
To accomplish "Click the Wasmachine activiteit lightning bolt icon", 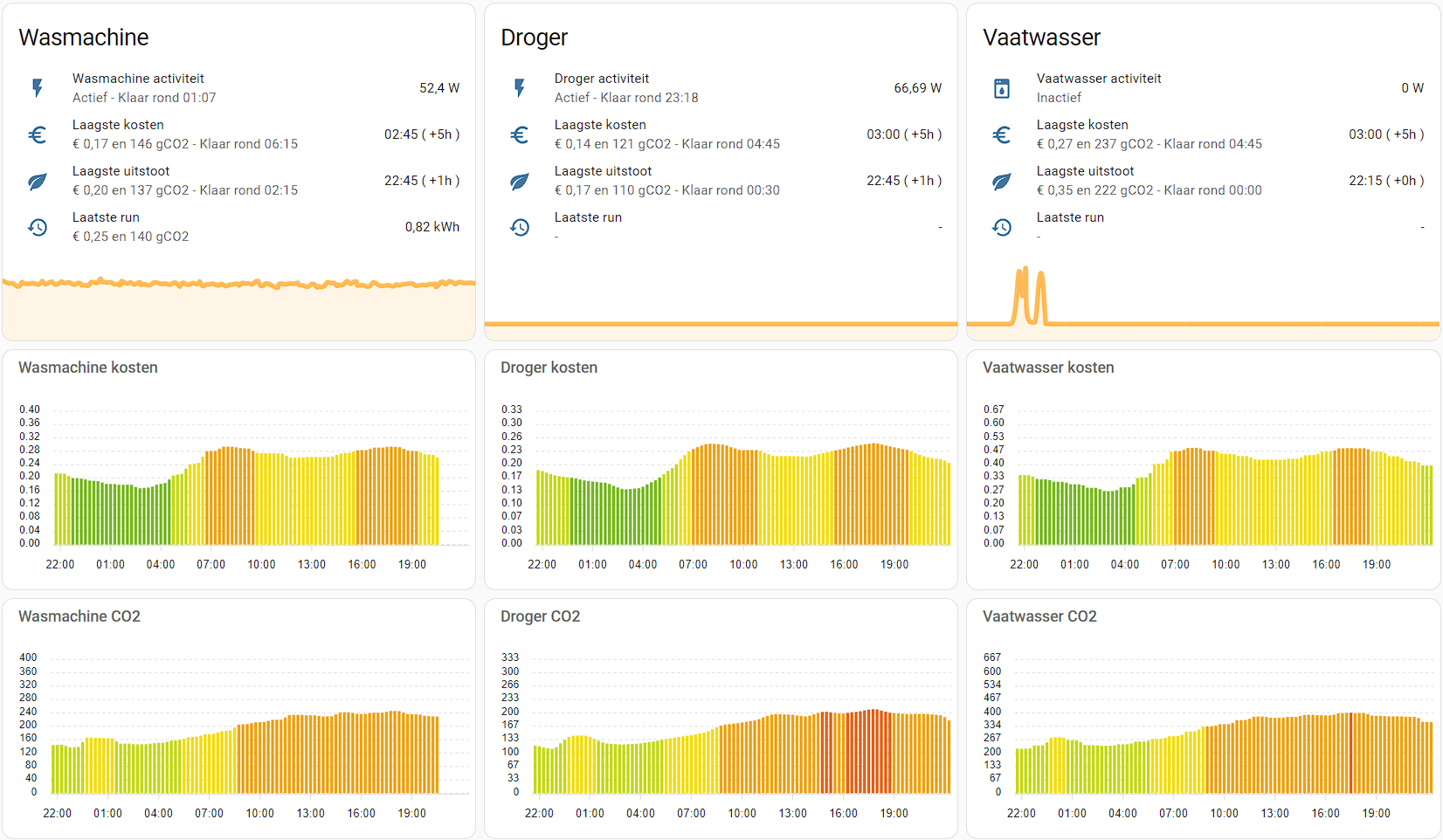I will [x=38, y=88].
